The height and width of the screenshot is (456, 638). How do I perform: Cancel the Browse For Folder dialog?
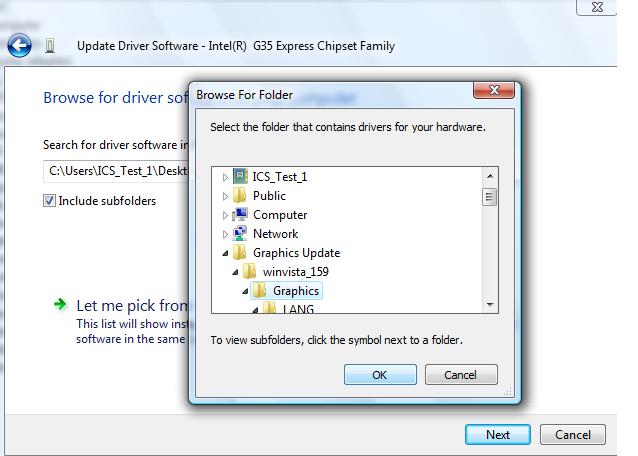pyautogui.click(x=461, y=375)
